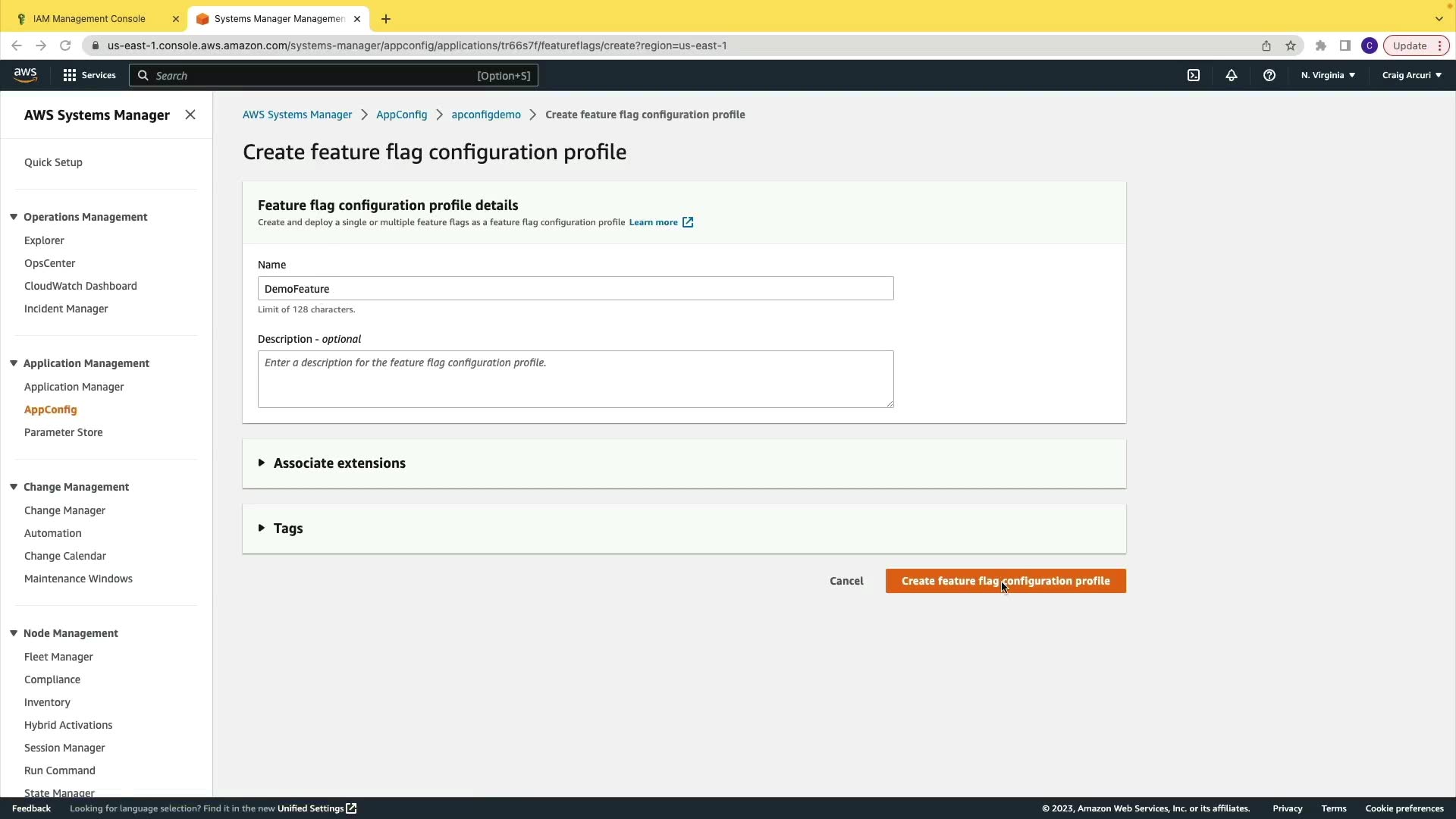Go to apconfigdemo breadcrumb link
This screenshot has width=1456, height=819.
click(x=486, y=115)
